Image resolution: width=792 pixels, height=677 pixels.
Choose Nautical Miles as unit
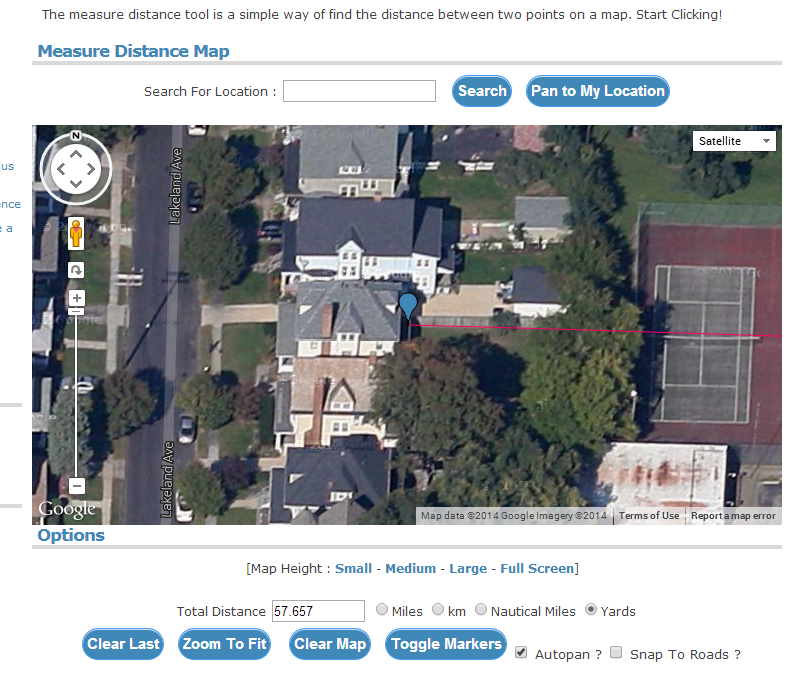(482, 610)
